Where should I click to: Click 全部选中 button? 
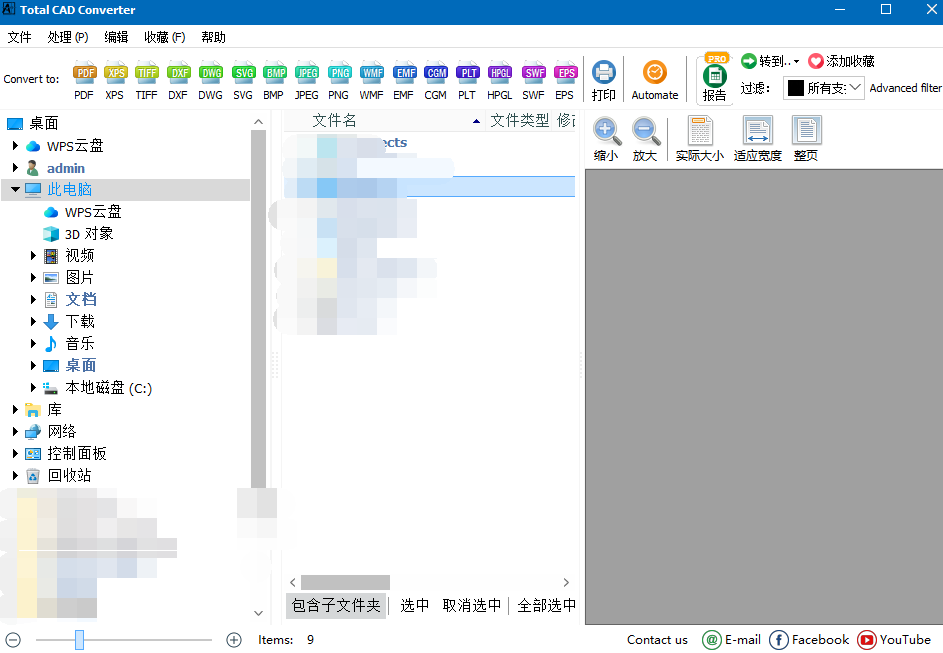[546, 605]
